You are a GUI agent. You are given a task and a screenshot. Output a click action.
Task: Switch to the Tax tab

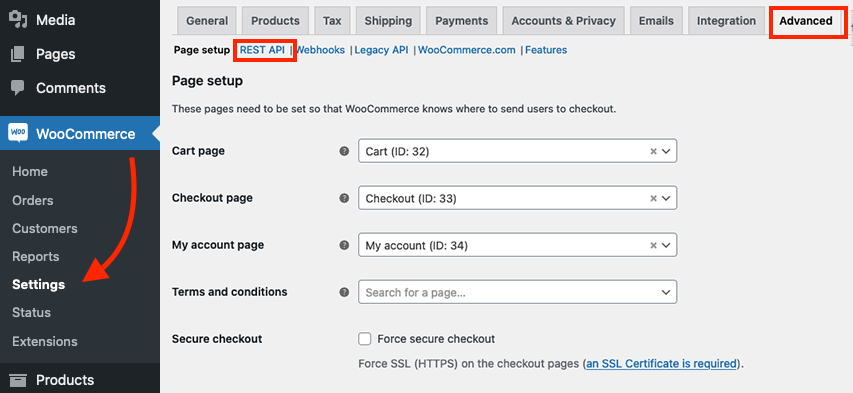tap(332, 21)
